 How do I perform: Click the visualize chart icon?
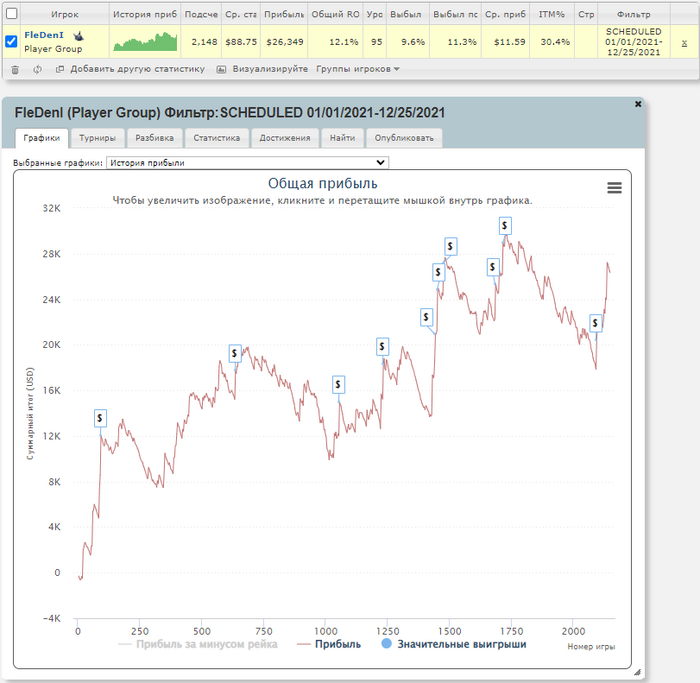[x=221, y=69]
